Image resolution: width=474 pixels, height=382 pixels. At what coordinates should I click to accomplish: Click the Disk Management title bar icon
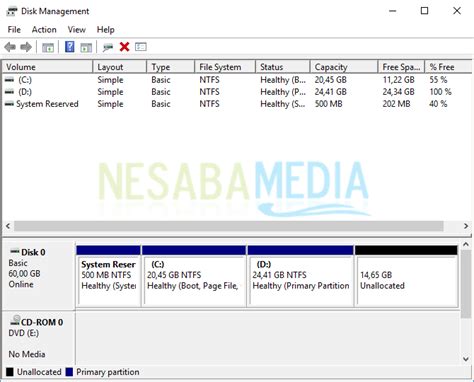click(x=12, y=11)
